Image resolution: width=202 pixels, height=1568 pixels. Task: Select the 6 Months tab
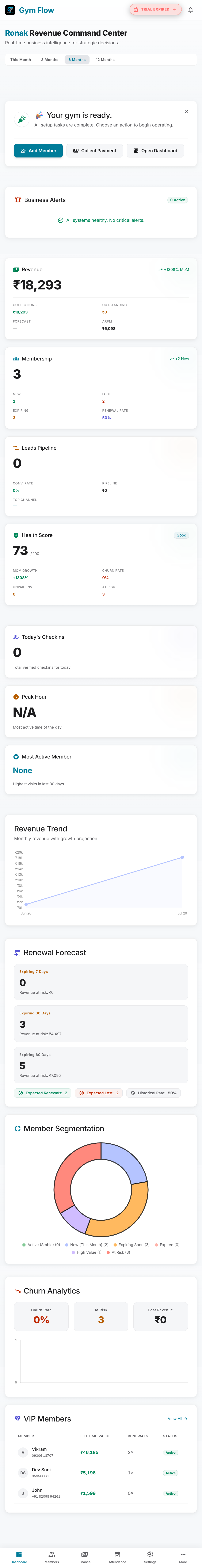click(77, 60)
